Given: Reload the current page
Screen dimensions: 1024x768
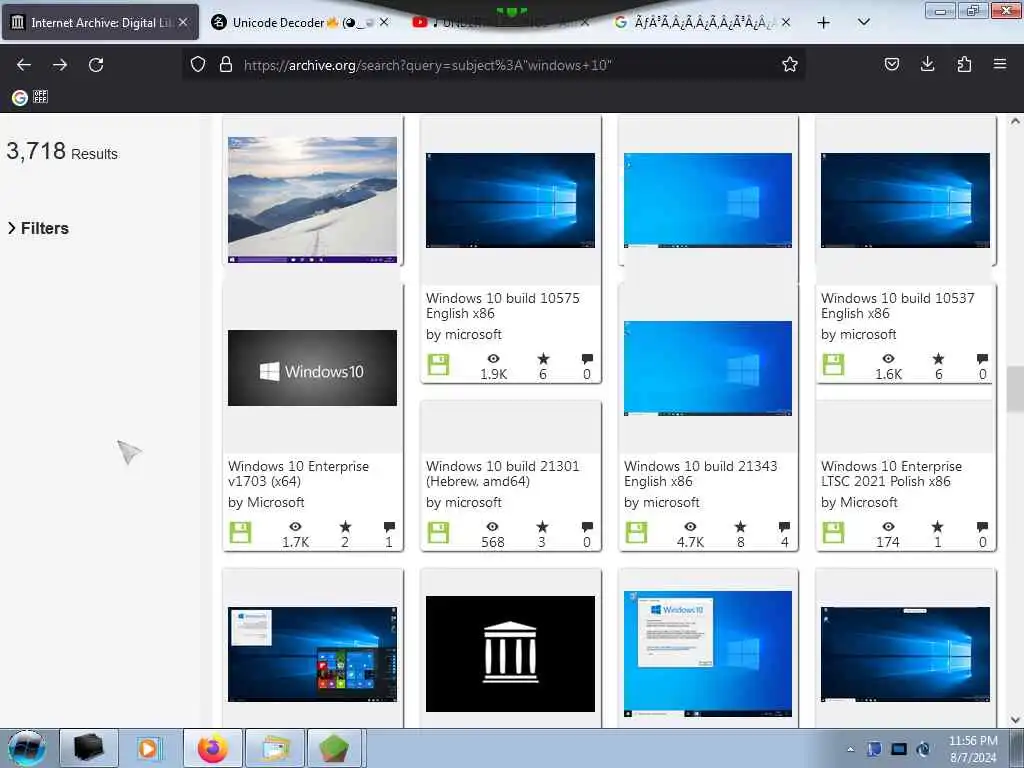Looking at the screenshot, I should coord(96,65).
